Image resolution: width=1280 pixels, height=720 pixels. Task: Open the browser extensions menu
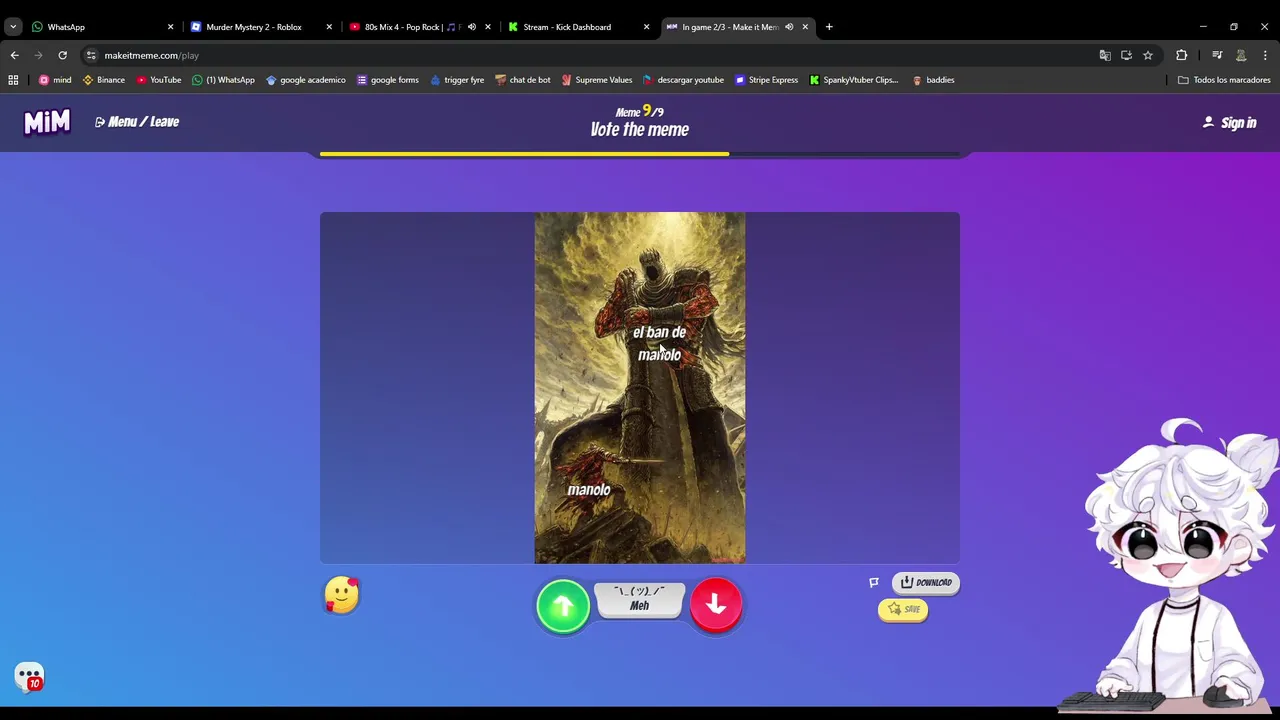pos(1181,55)
